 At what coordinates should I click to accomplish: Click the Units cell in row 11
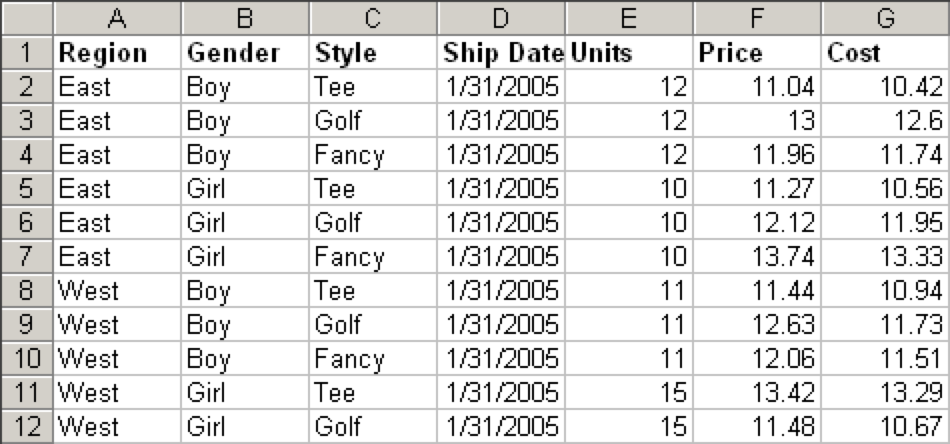[629, 391]
